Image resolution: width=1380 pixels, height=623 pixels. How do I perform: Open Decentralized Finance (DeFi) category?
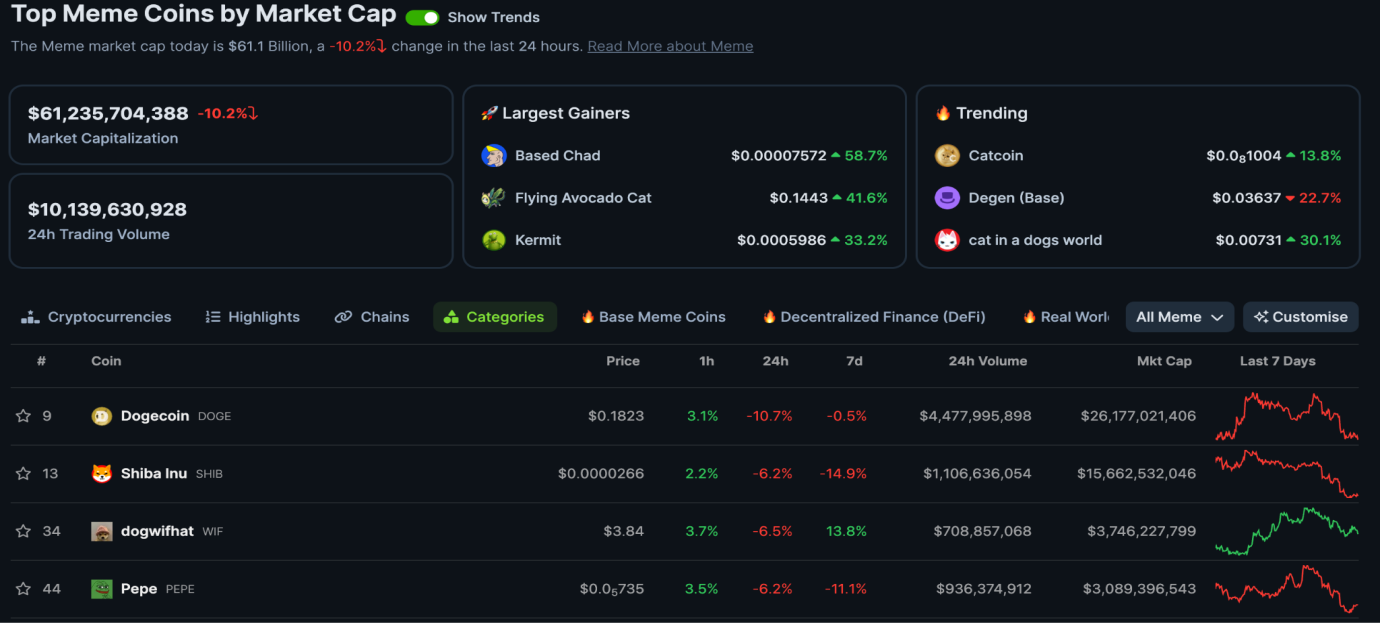(874, 317)
